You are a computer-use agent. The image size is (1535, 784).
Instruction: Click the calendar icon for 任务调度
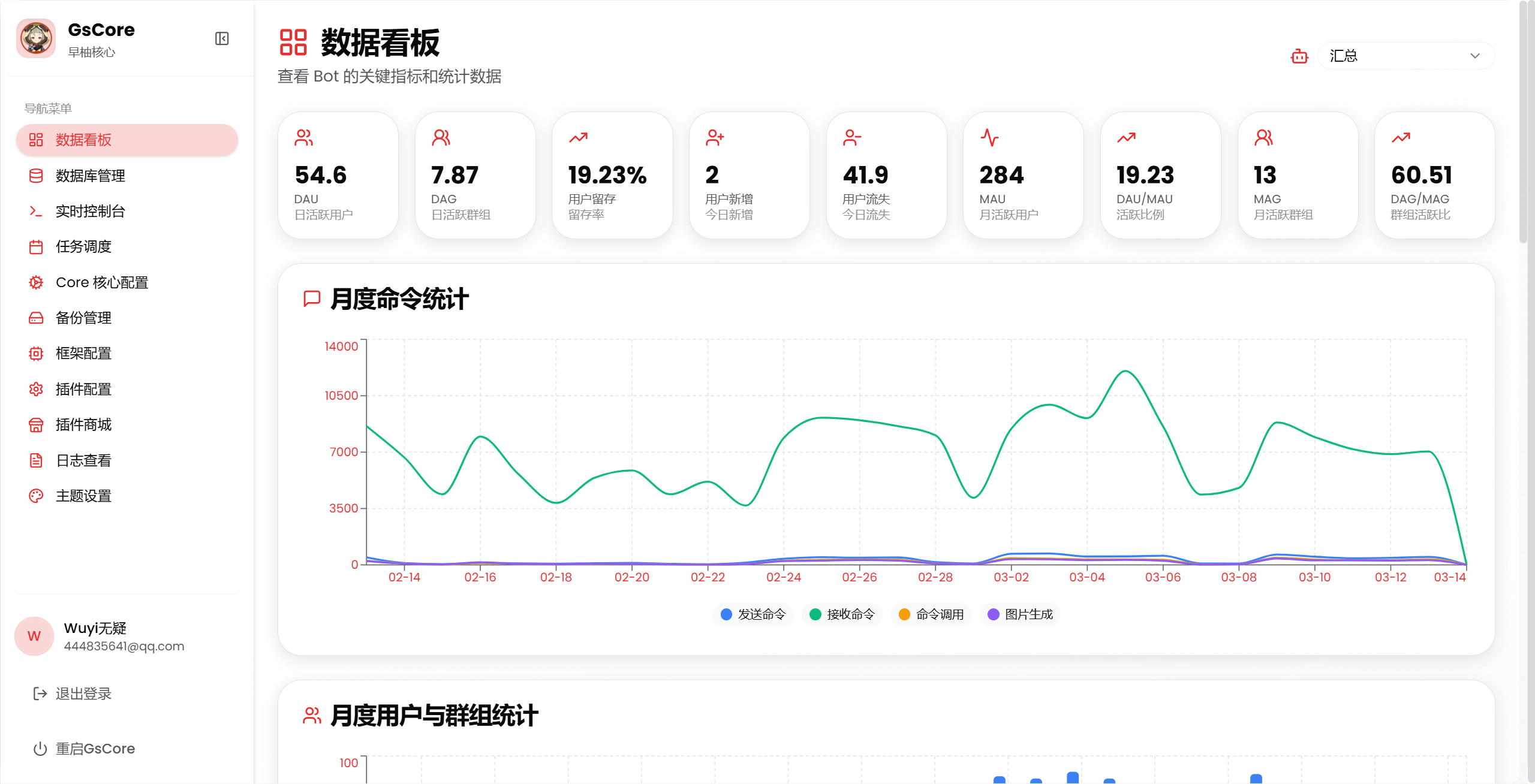pyautogui.click(x=36, y=247)
